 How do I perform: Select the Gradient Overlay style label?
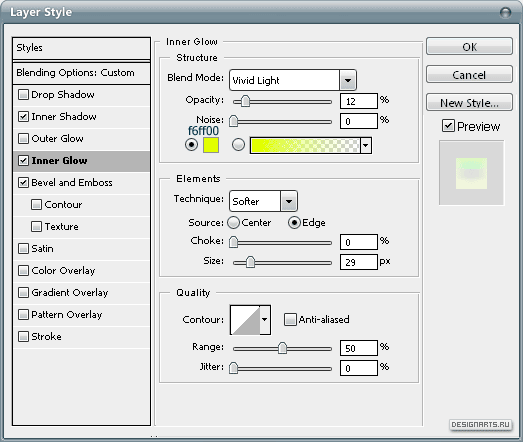[x=70, y=293]
